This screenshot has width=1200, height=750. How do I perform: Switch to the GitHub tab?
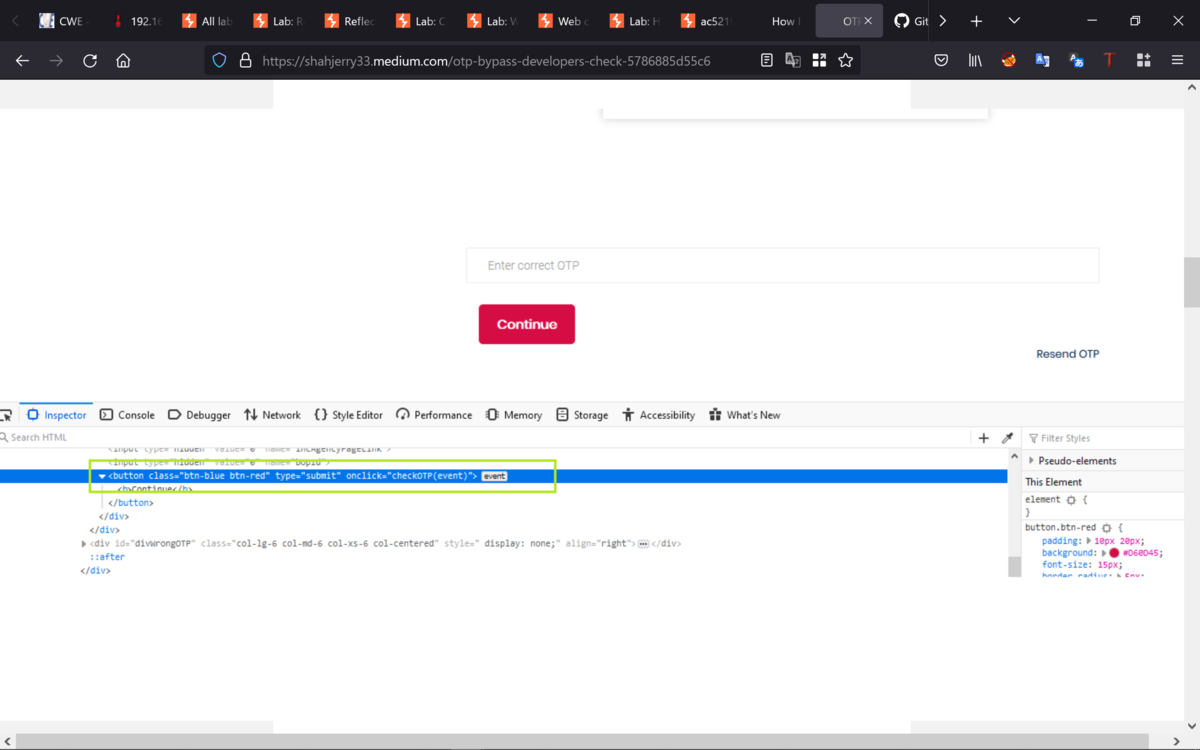coord(911,21)
